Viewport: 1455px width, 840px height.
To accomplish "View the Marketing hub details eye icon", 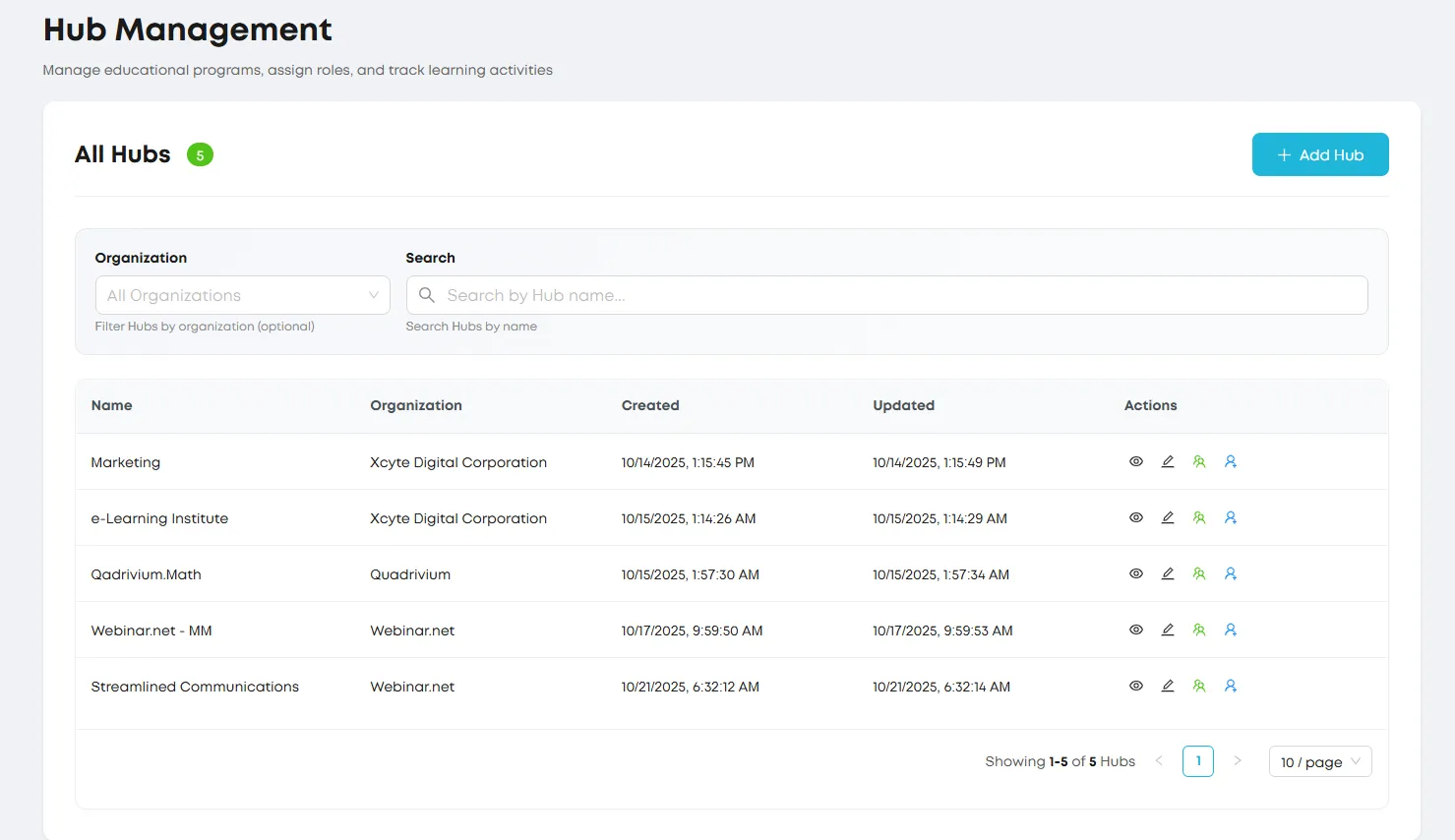I will pyautogui.click(x=1135, y=461).
